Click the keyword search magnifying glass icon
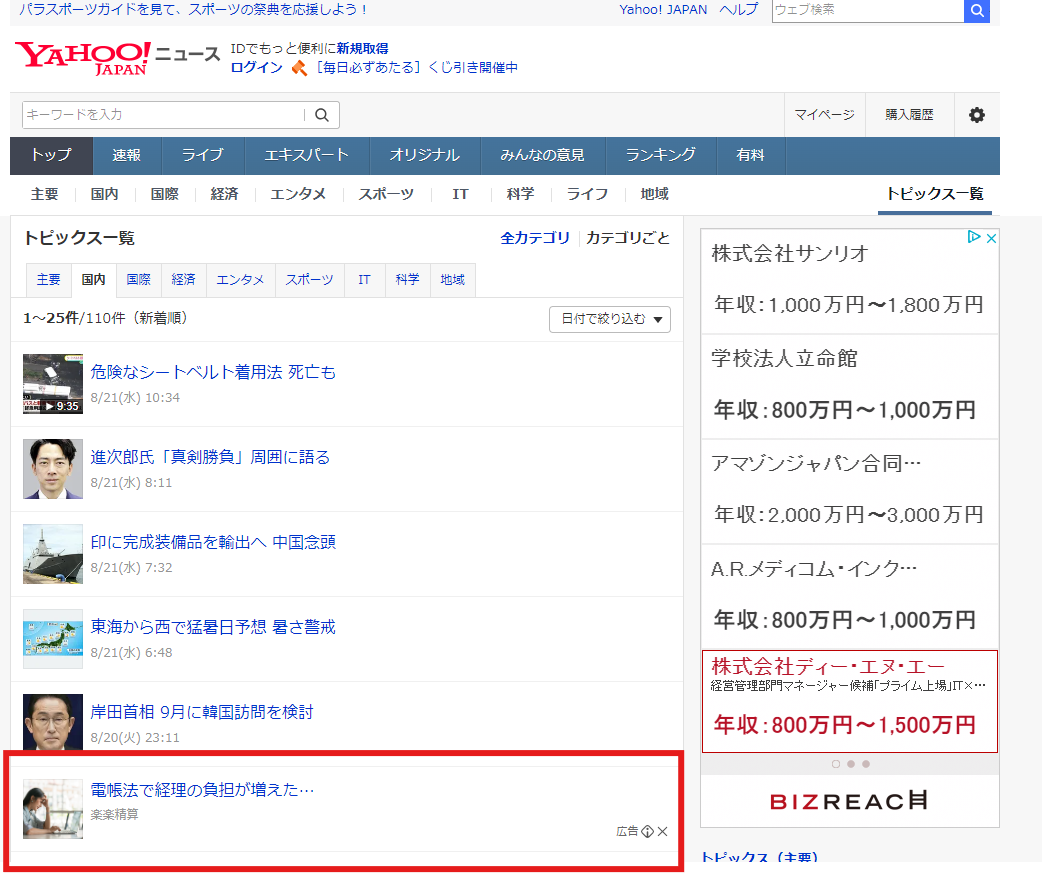 pyautogui.click(x=321, y=115)
